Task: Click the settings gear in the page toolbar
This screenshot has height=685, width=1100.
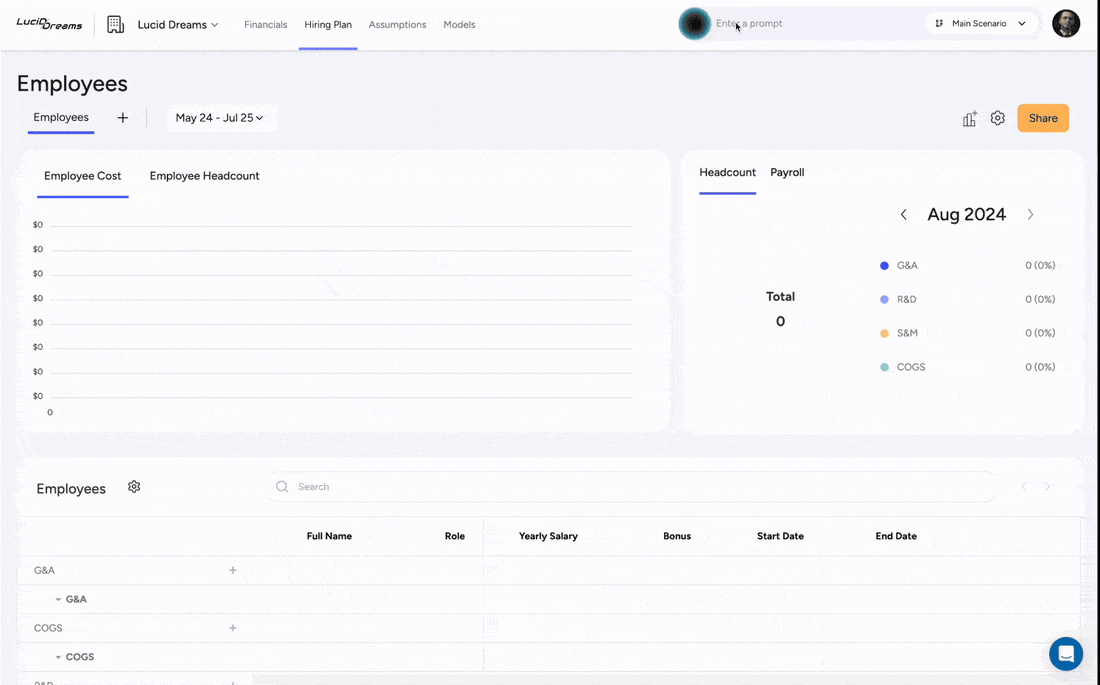Action: (x=997, y=118)
